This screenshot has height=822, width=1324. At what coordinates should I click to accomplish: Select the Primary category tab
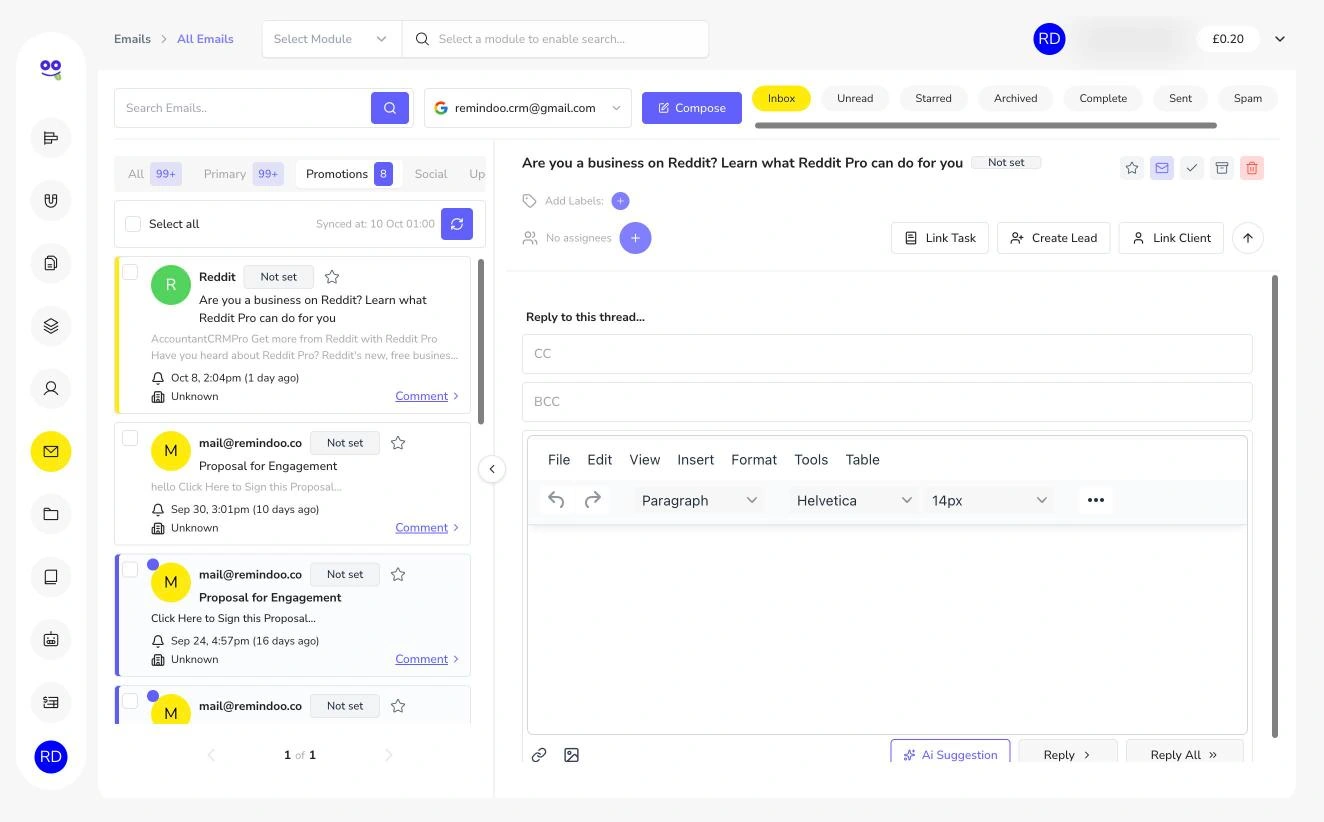click(x=243, y=174)
